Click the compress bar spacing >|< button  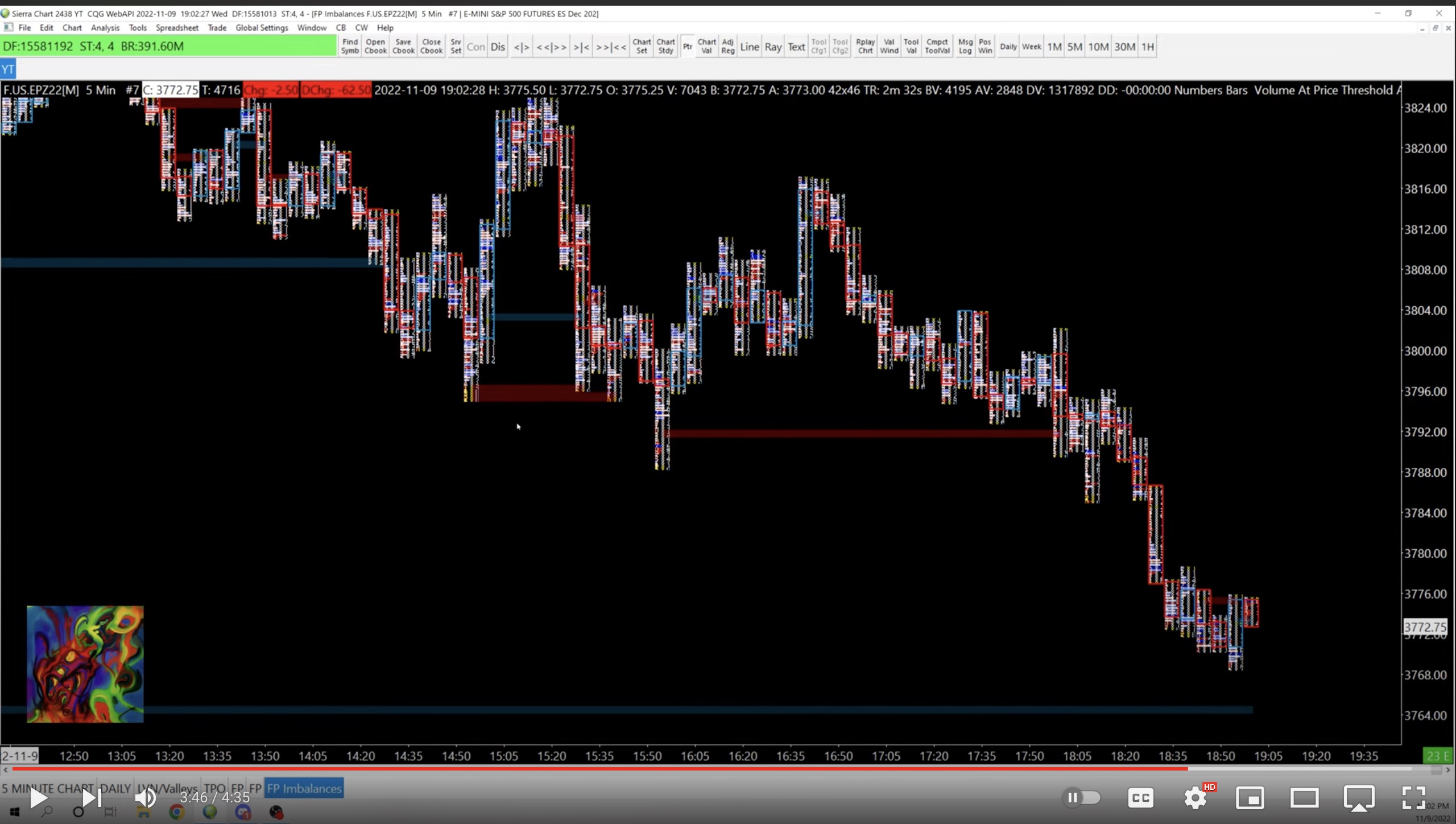pyautogui.click(x=581, y=47)
